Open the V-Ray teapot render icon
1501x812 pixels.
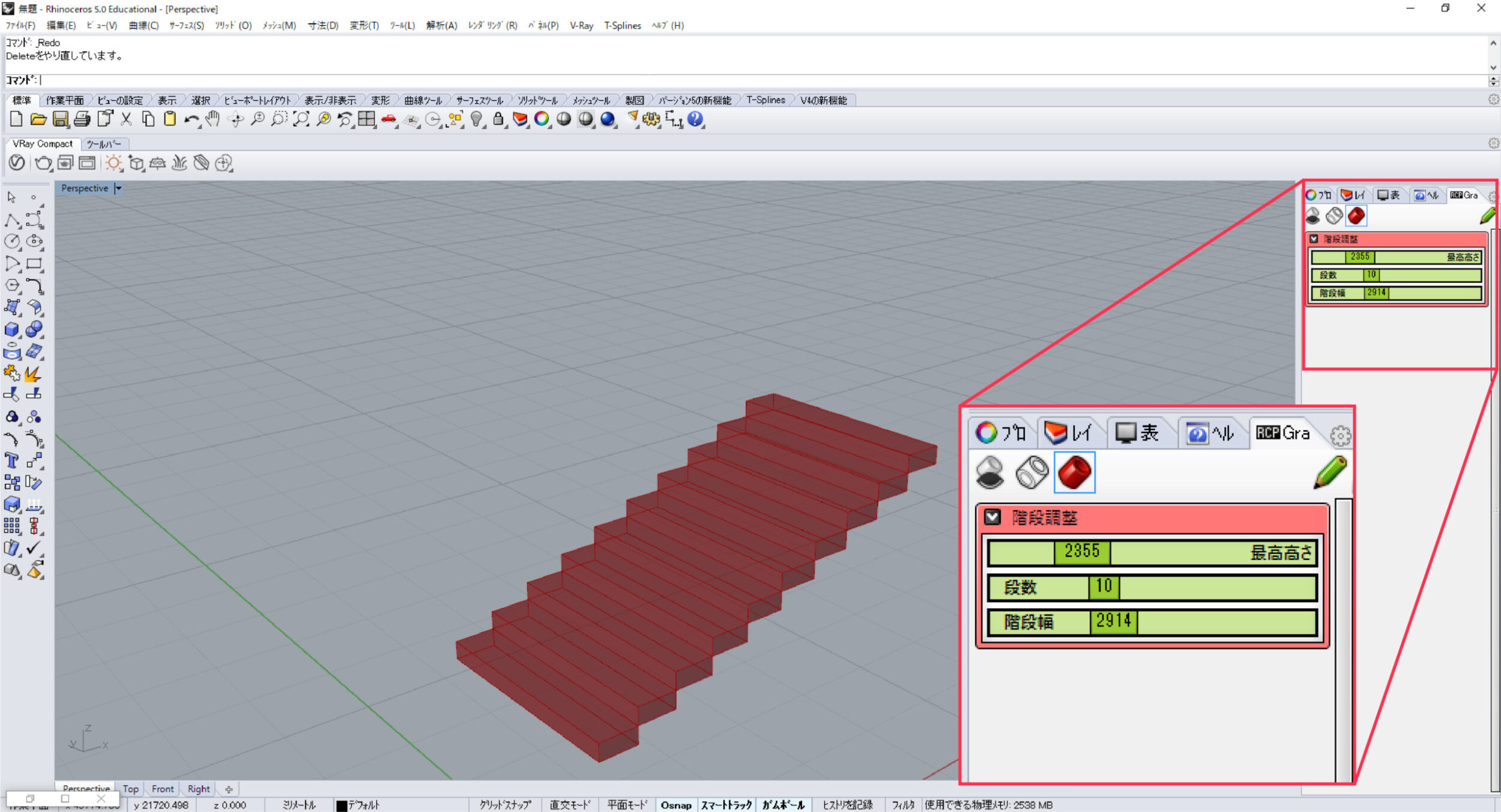pyautogui.click(x=43, y=163)
